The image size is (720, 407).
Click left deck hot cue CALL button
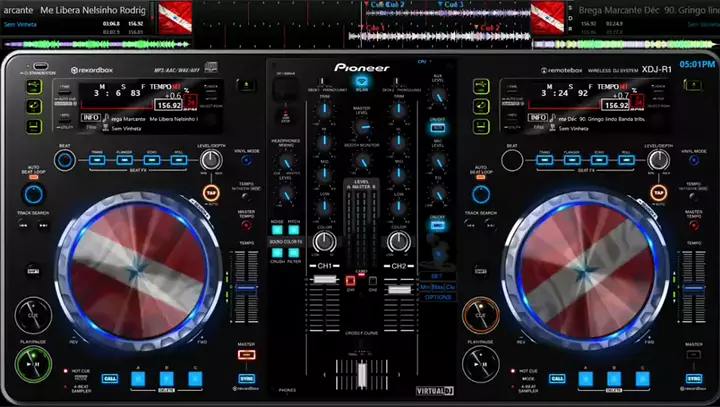click(110, 379)
